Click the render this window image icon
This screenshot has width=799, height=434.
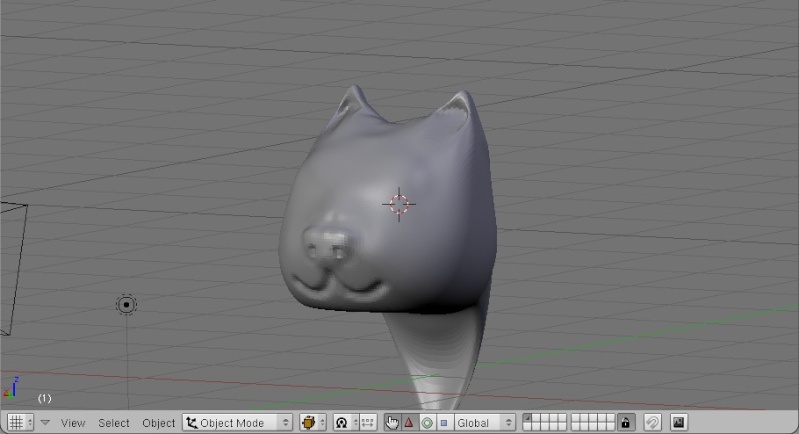[x=678, y=422]
